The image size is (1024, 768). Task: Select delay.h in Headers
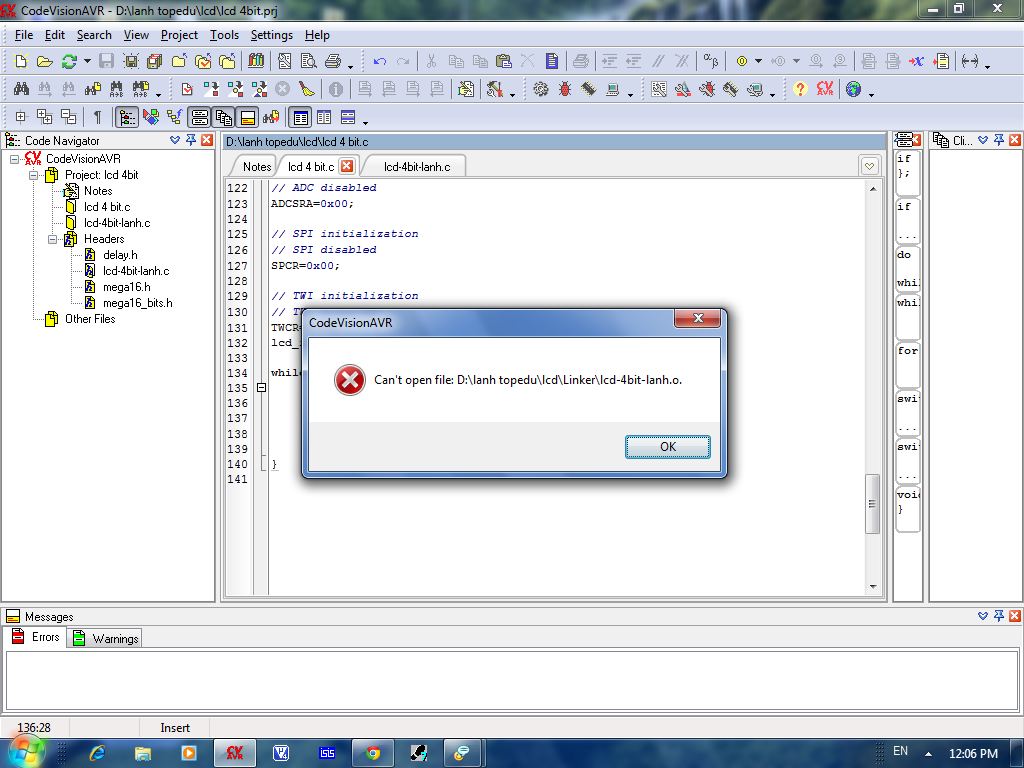120,255
